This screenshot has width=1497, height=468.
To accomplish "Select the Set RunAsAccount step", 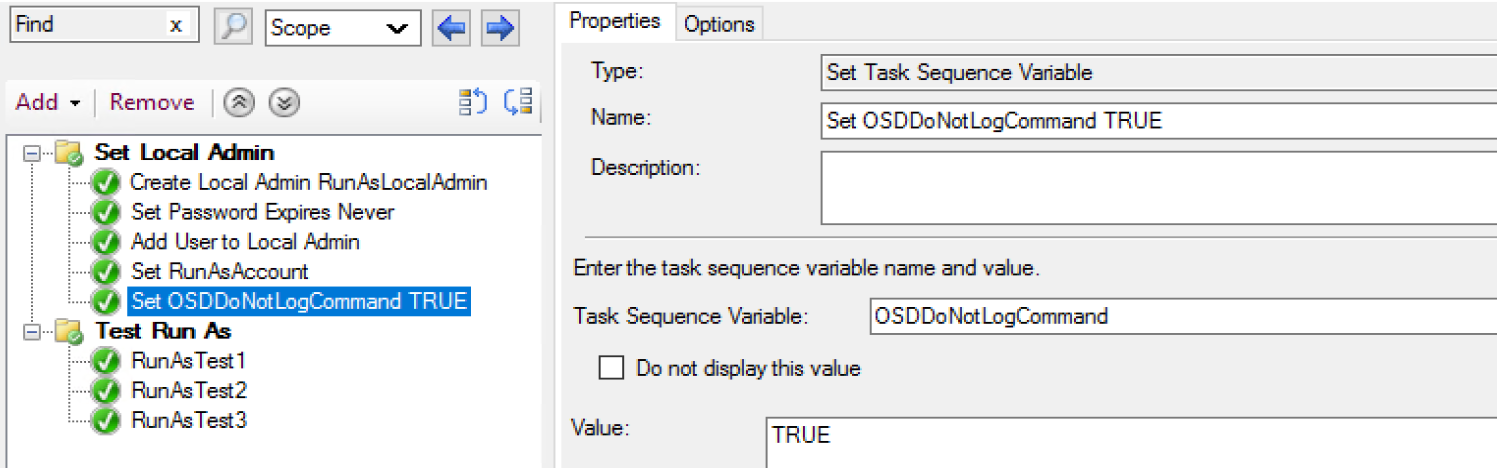I will point(219,272).
